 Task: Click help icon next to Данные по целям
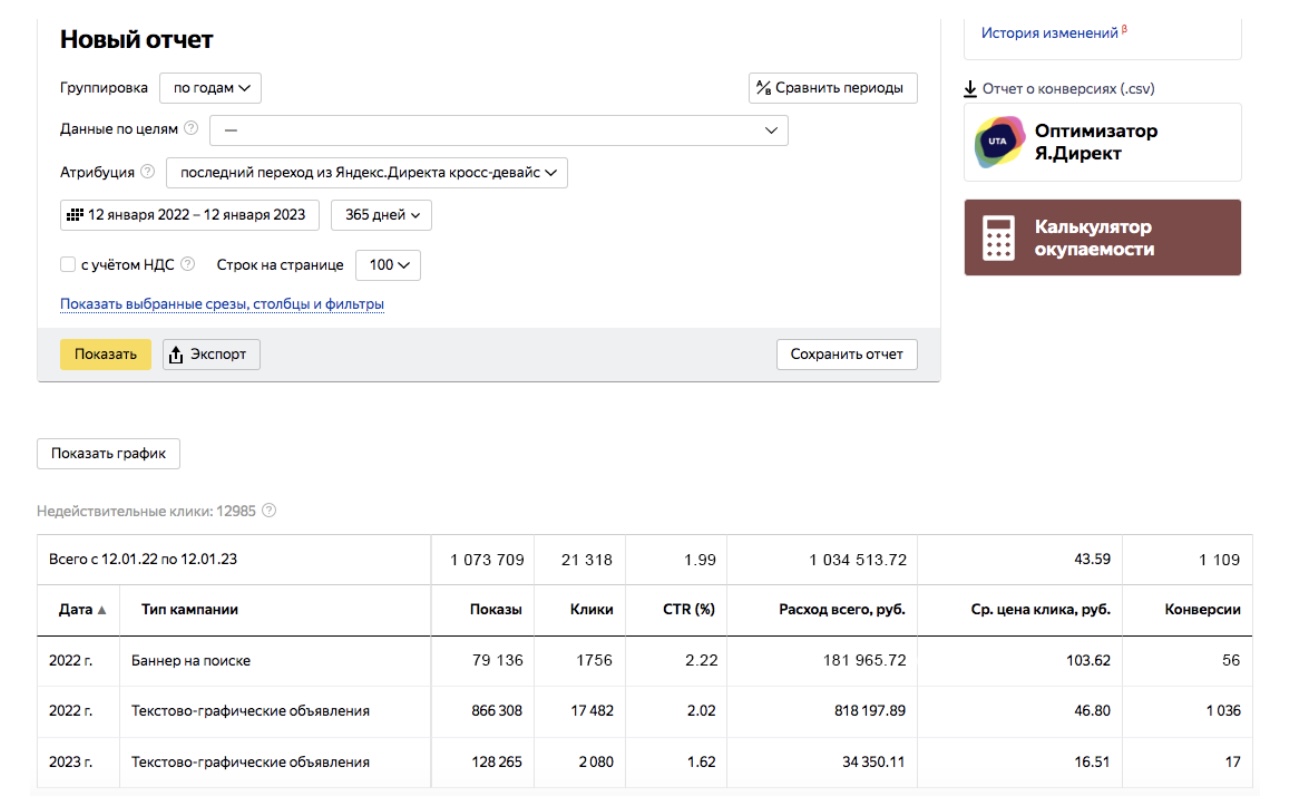191,129
